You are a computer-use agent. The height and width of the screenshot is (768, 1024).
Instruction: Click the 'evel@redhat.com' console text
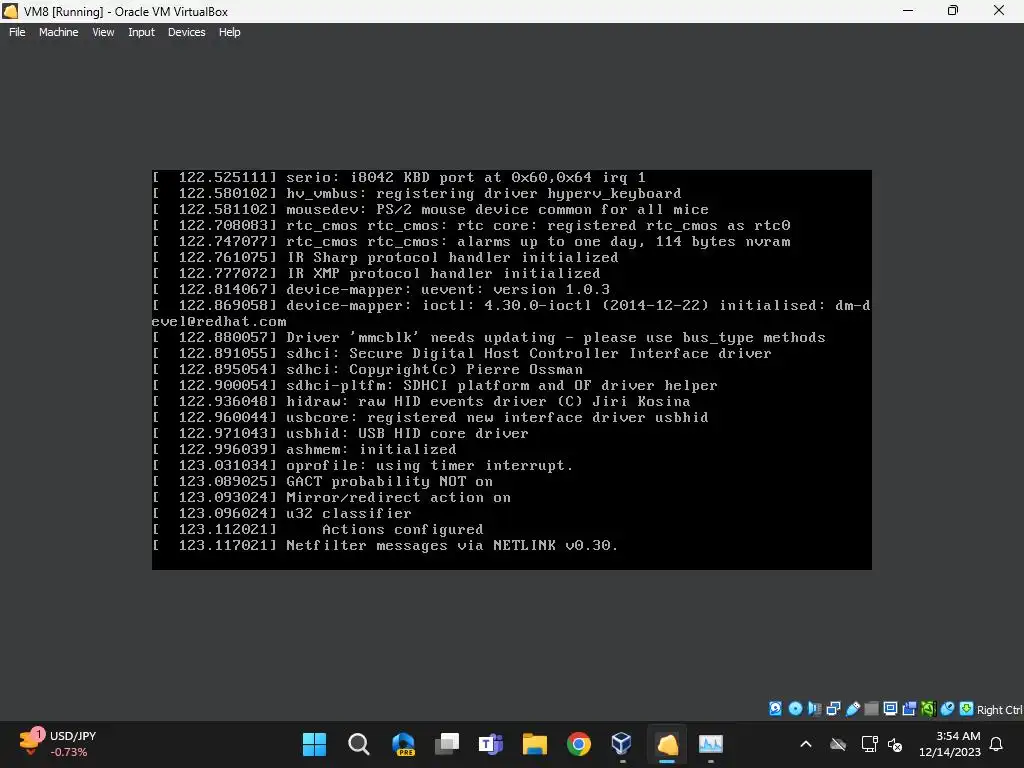click(x=219, y=321)
